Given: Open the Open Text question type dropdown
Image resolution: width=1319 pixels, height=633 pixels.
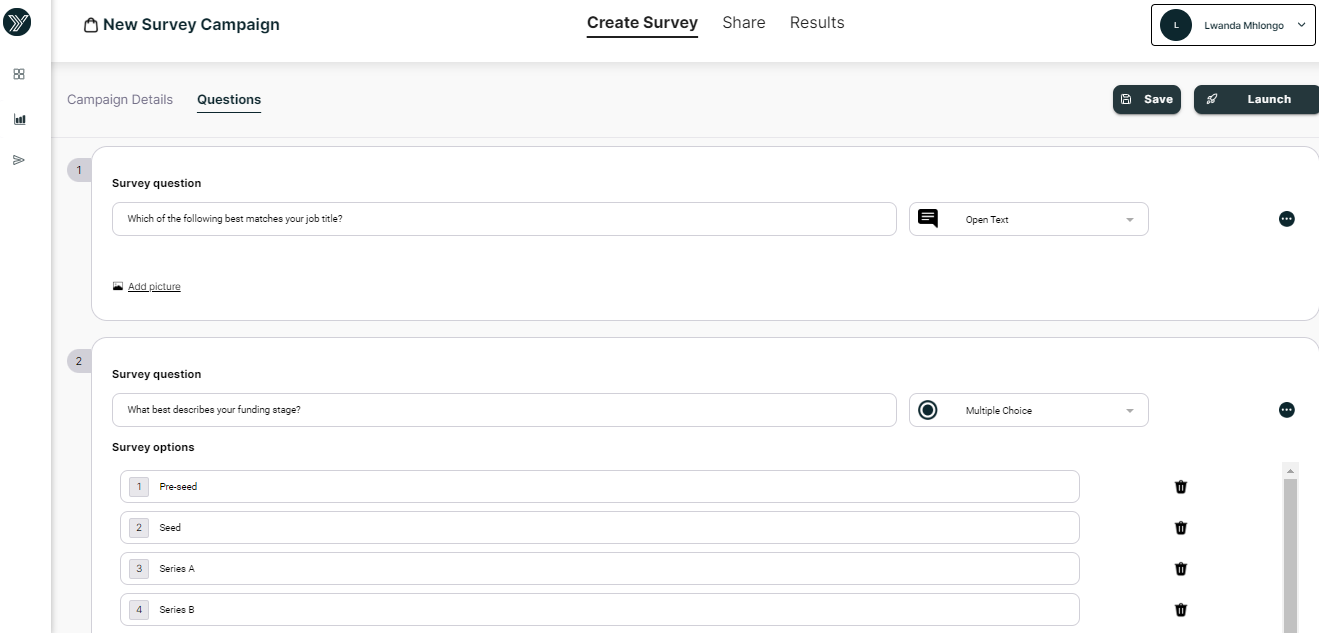Looking at the screenshot, I should point(1029,219).
